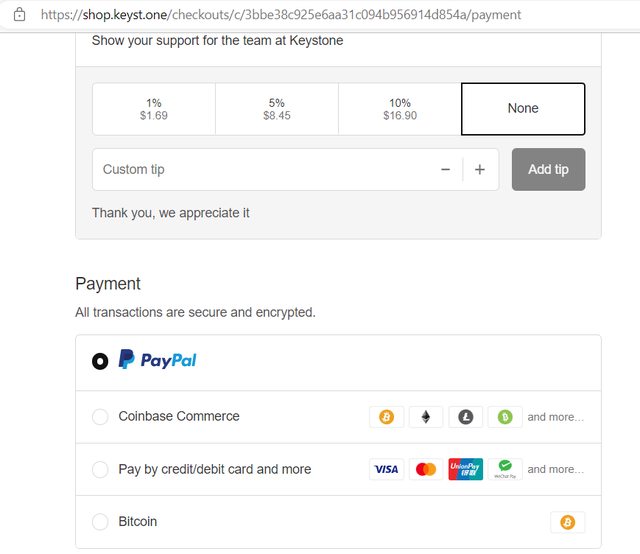
Task: Click the WeChat Pay icon
Action: 505,469
